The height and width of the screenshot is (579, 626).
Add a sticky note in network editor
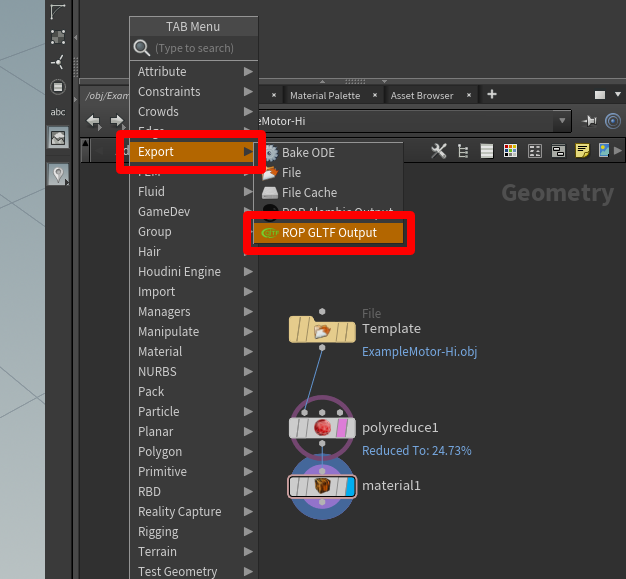click(581, 151)
